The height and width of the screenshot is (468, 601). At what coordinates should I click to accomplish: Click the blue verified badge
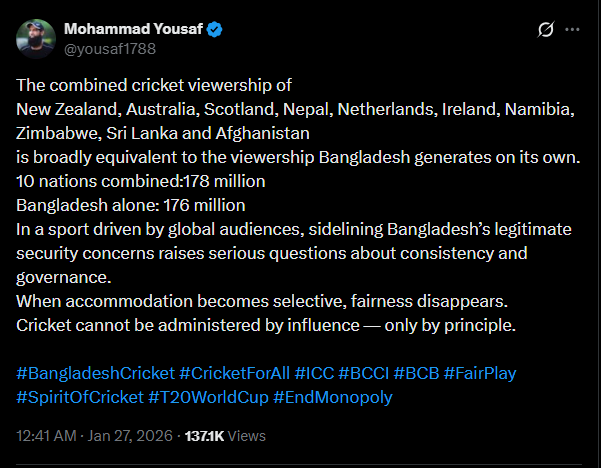[215, 29]
